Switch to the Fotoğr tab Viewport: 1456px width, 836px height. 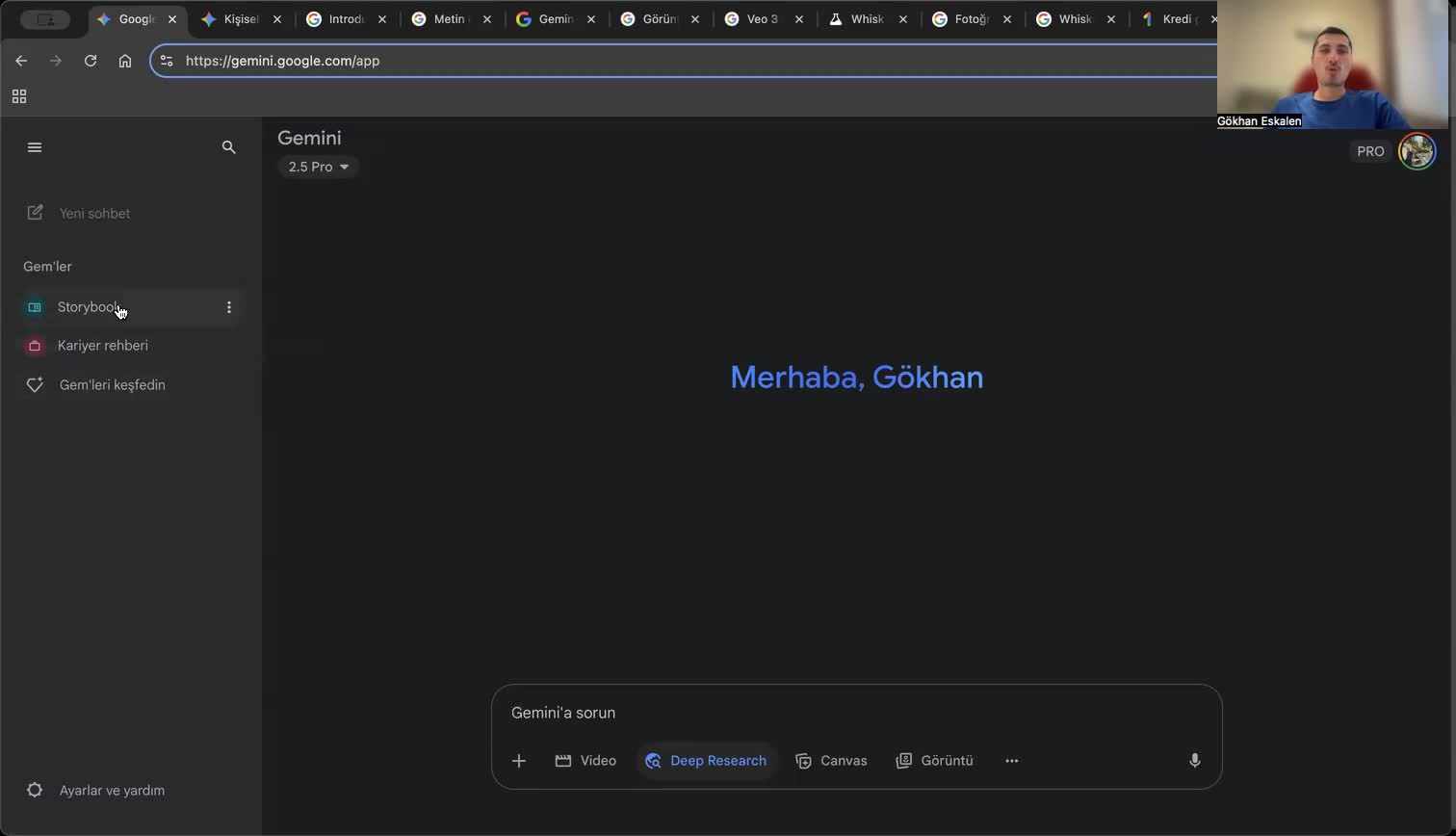[971, 19]
